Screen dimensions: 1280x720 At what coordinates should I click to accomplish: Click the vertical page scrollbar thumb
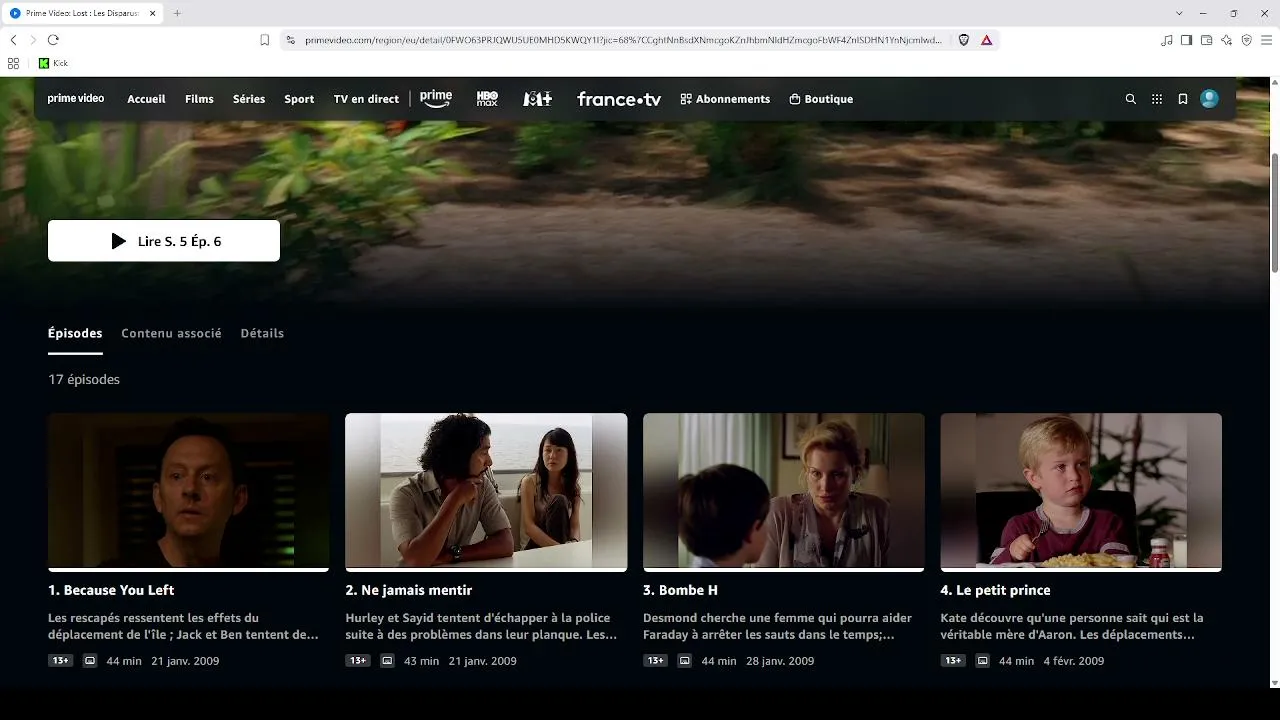[x=1274, y=212]
